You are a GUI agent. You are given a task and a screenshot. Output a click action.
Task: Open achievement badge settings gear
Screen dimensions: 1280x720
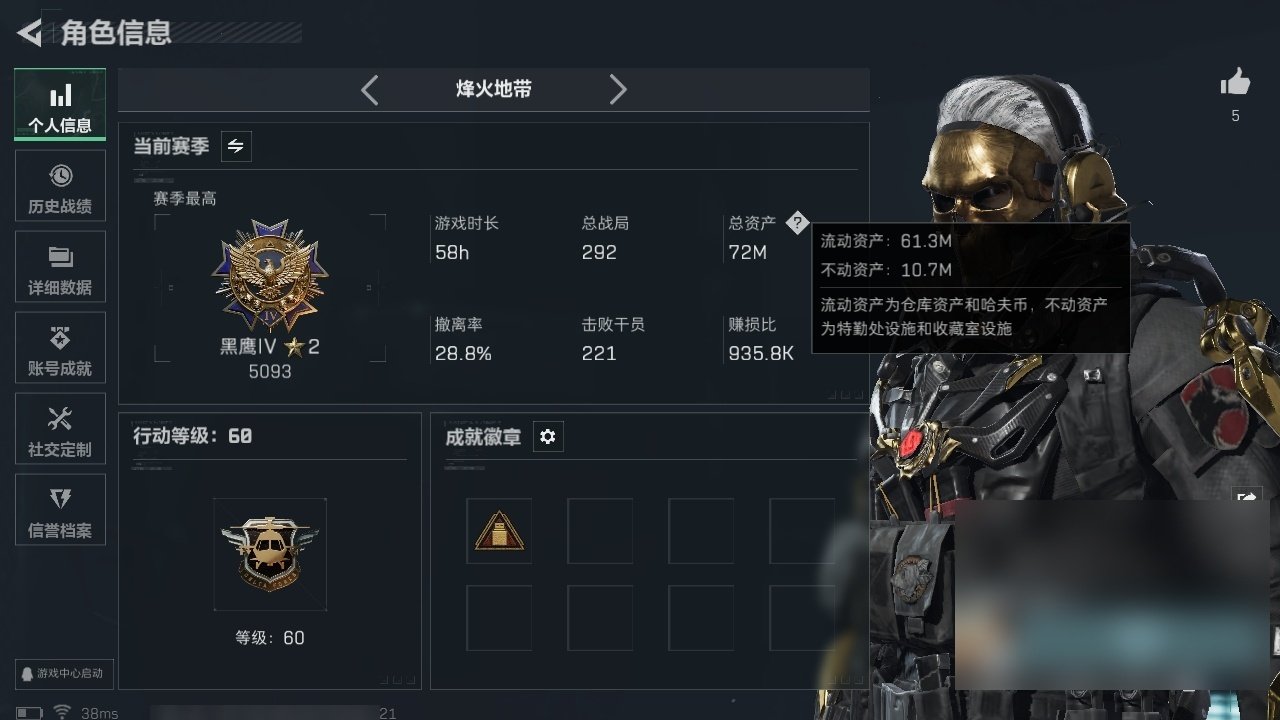coord(548,437)
